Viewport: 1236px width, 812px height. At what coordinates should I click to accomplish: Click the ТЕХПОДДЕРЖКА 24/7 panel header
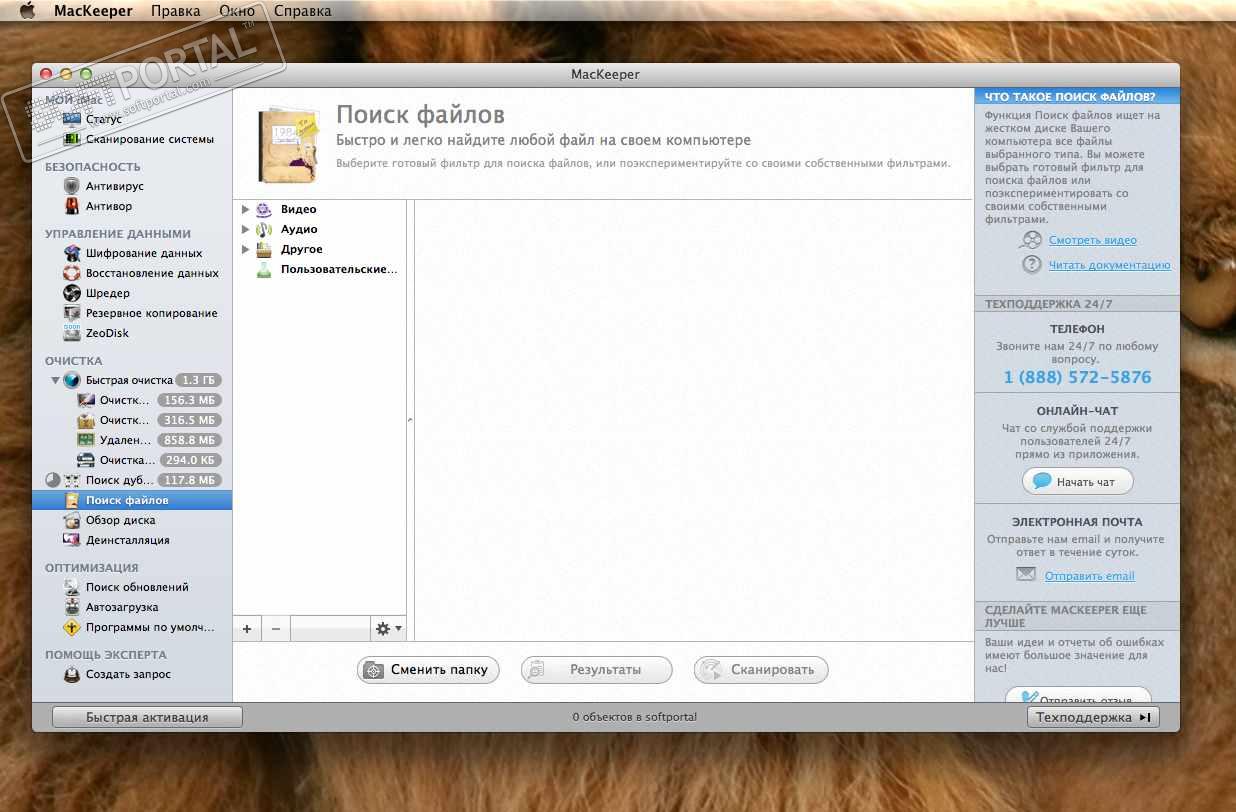tap(1077, 304)
